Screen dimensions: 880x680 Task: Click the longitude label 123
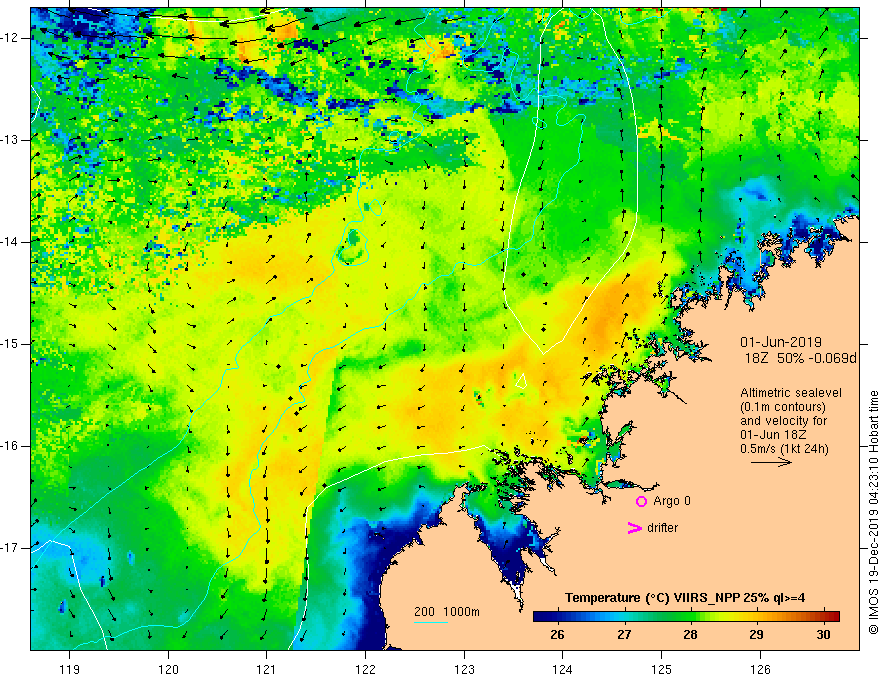coord(464,669)
